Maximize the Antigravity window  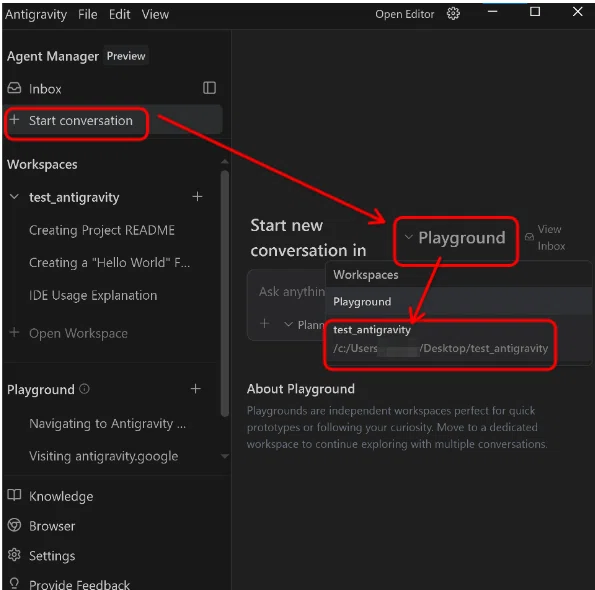(535, 12)
